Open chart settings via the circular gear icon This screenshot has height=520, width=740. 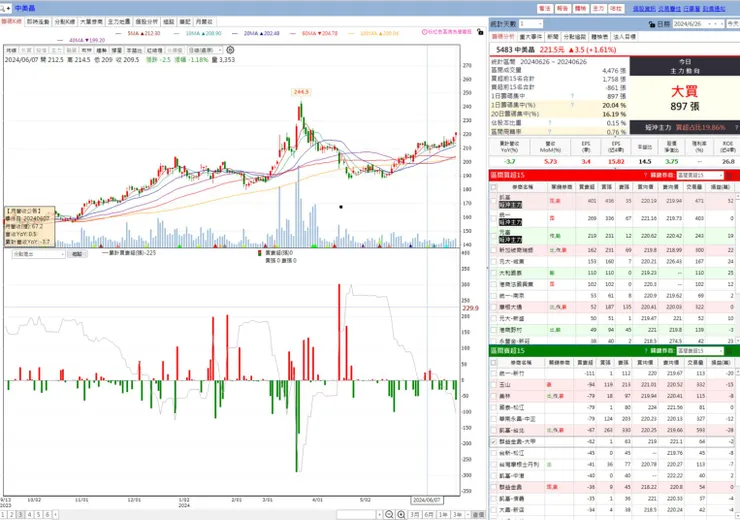tap(230, 50)
